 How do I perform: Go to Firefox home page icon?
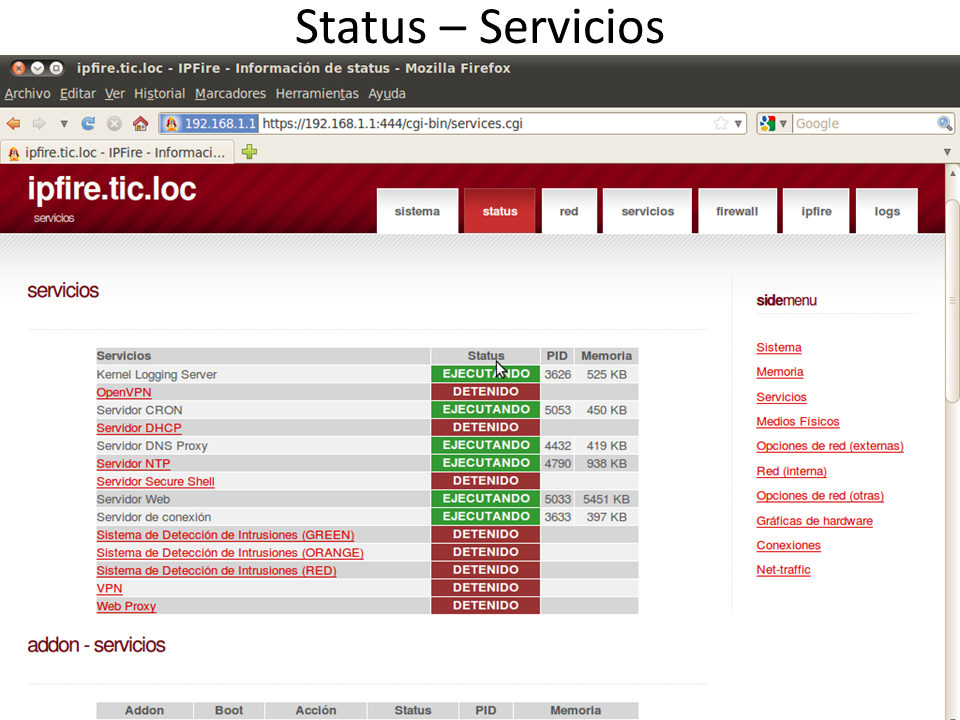(x=140, y=124)
